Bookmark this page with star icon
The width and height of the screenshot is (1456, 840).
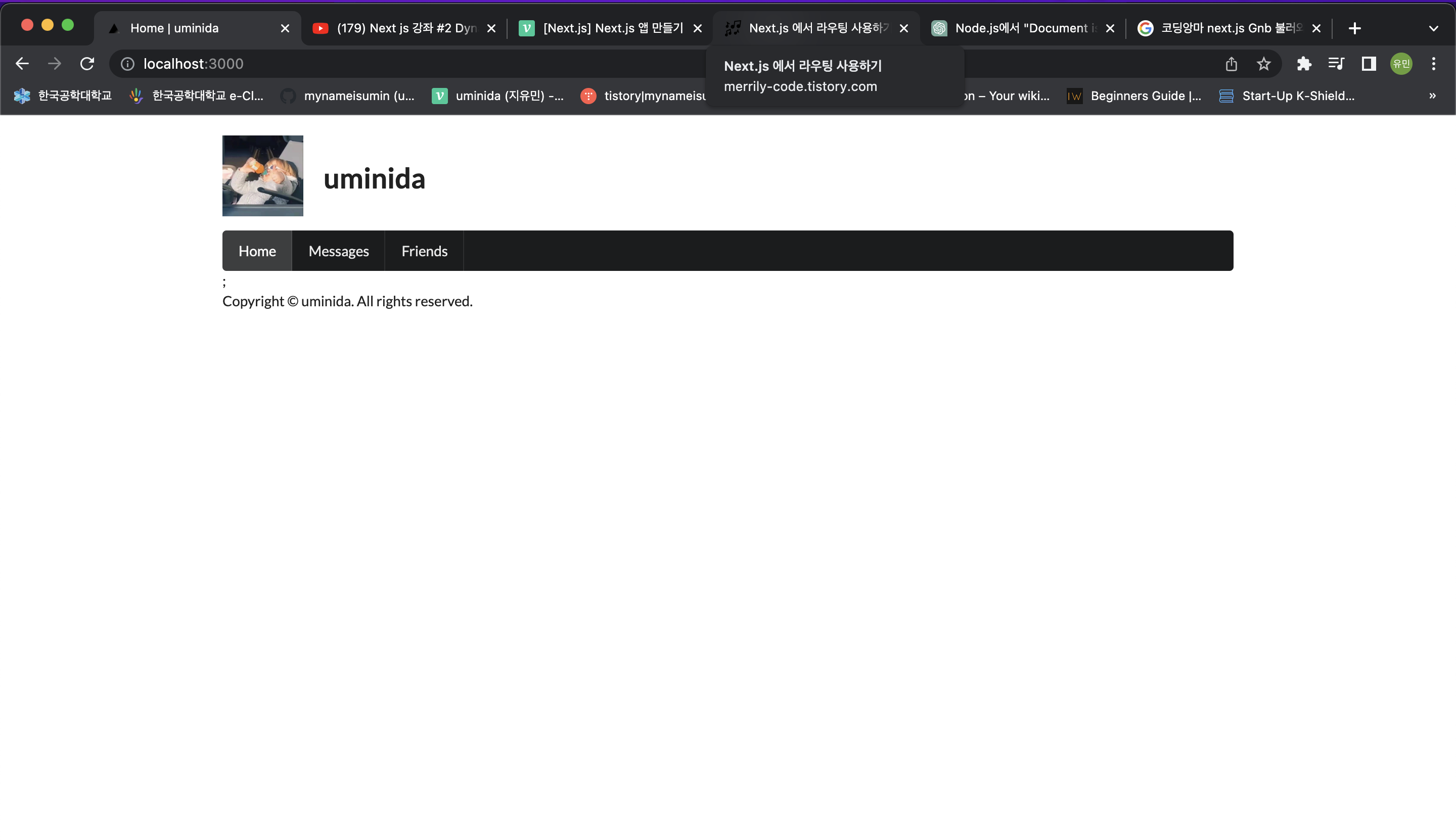pos(1264,64)
